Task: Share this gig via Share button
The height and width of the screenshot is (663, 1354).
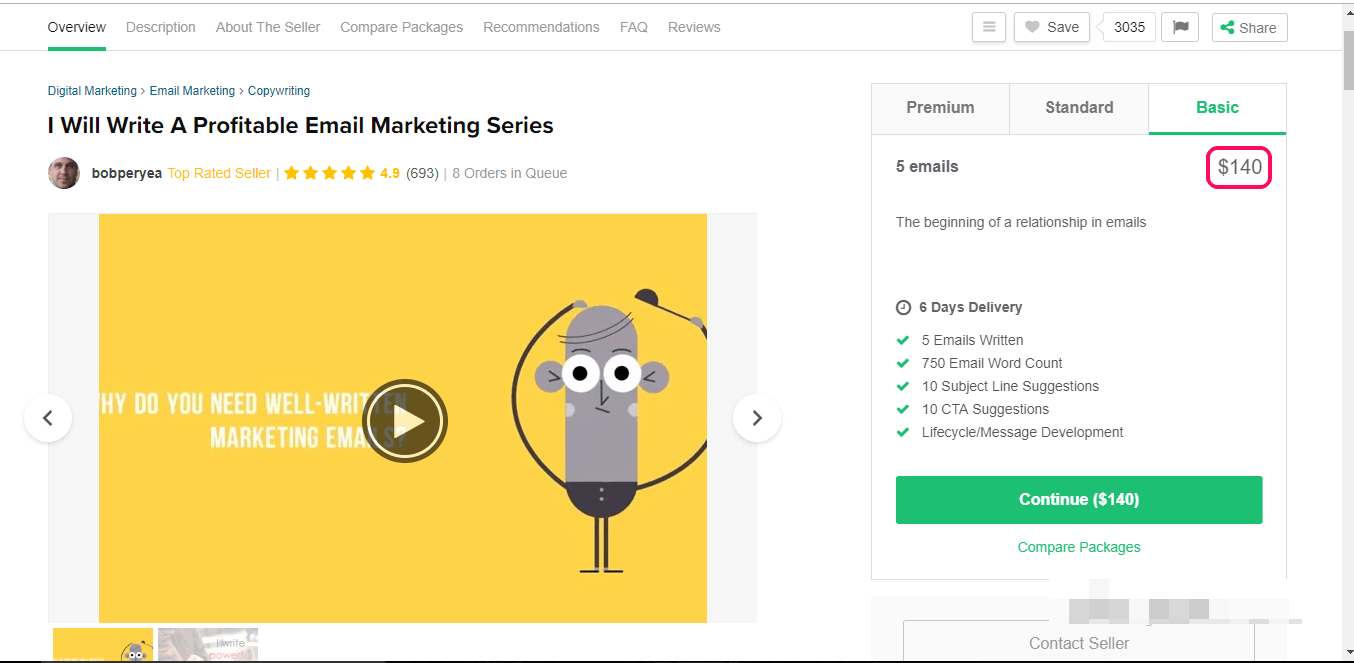Action: [1248, 28]
